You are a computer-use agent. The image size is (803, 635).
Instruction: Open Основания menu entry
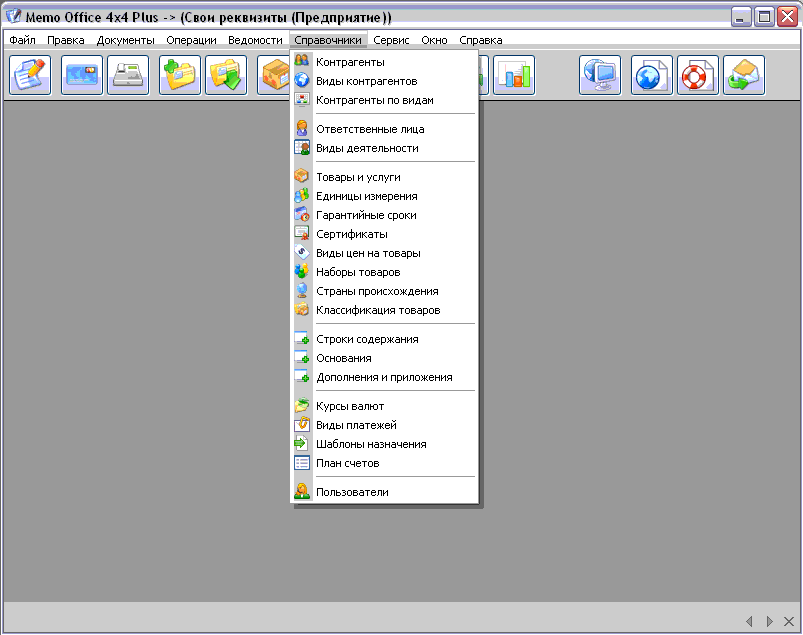(385, 358)
